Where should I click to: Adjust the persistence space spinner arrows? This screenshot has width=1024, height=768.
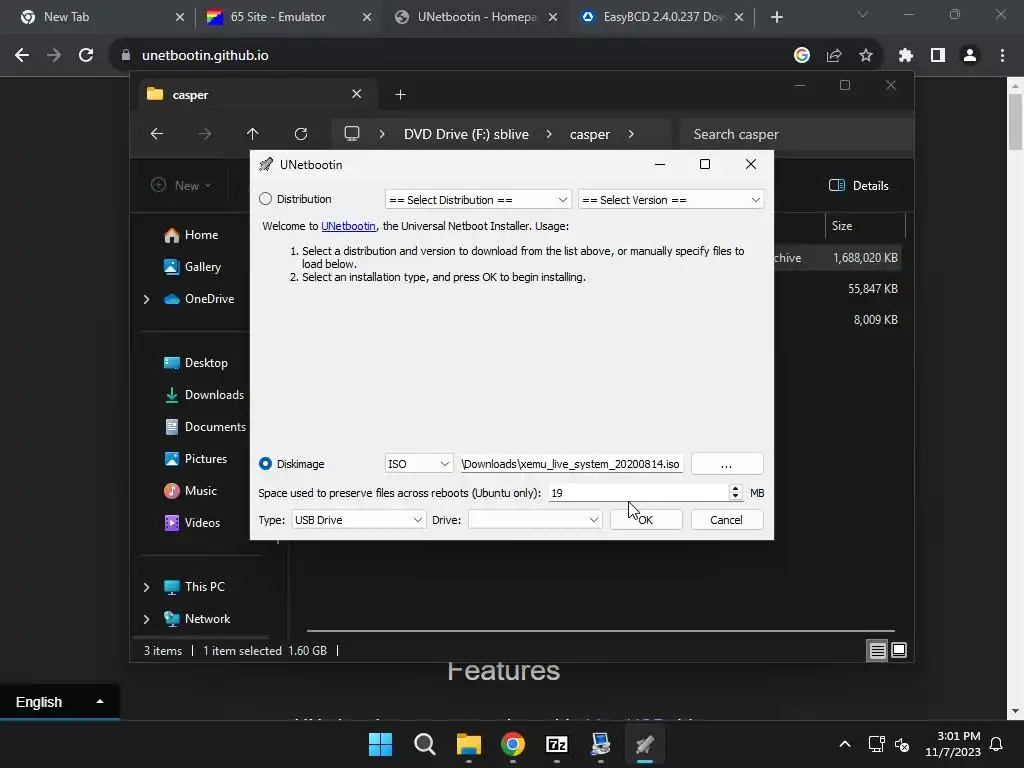tap(735, 493)
